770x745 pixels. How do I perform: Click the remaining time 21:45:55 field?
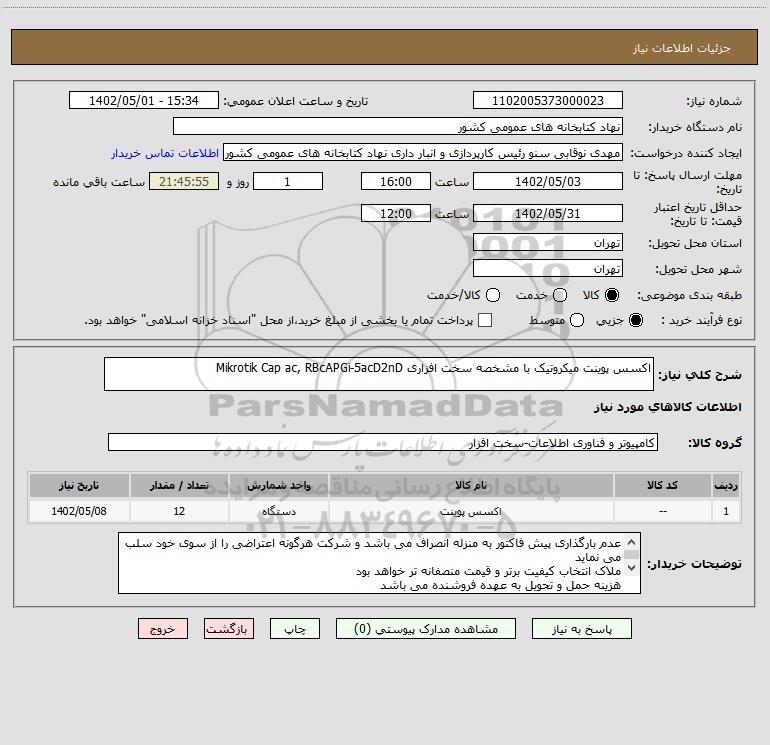pos(184,181)
